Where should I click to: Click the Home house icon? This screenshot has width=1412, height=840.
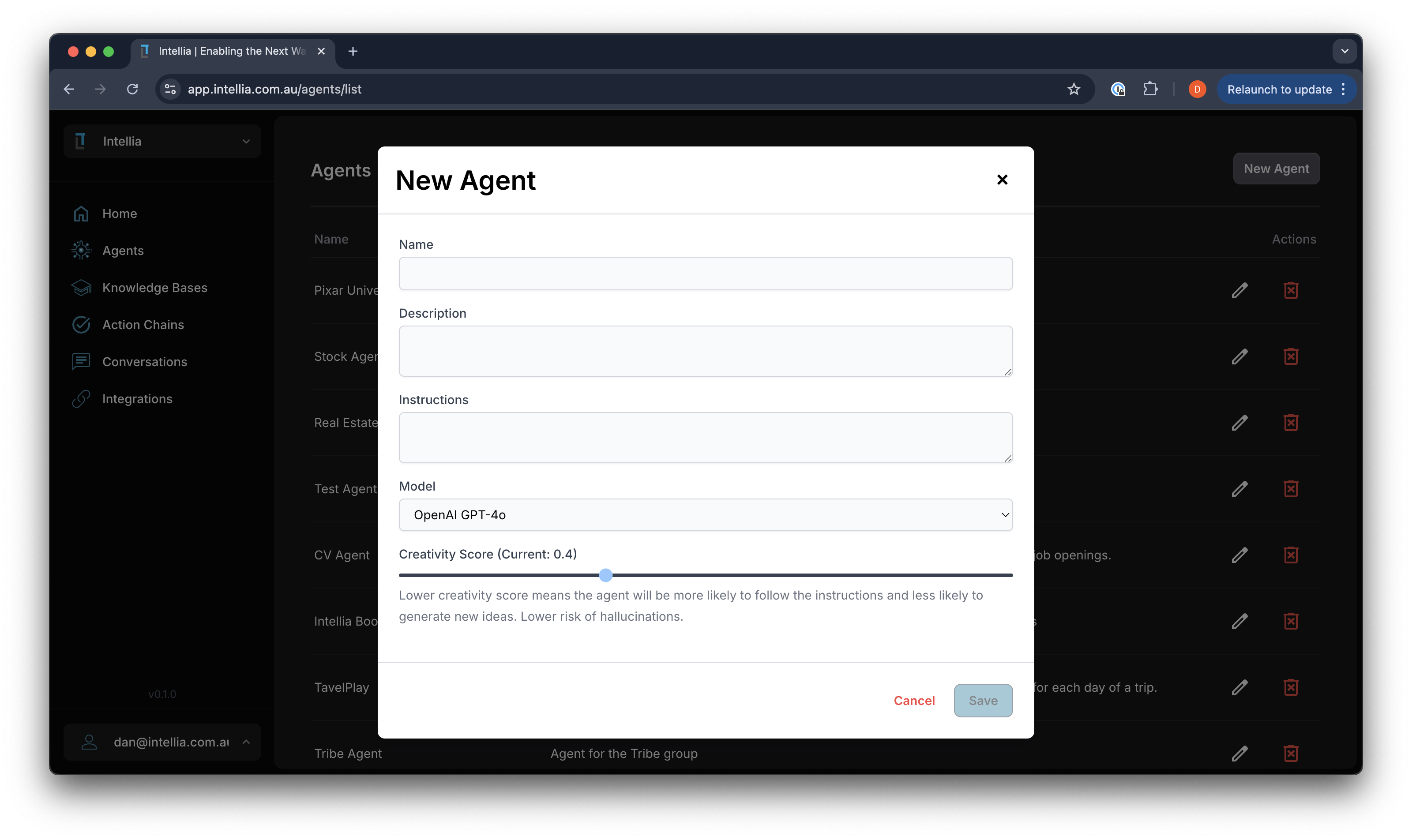[81, 214]
